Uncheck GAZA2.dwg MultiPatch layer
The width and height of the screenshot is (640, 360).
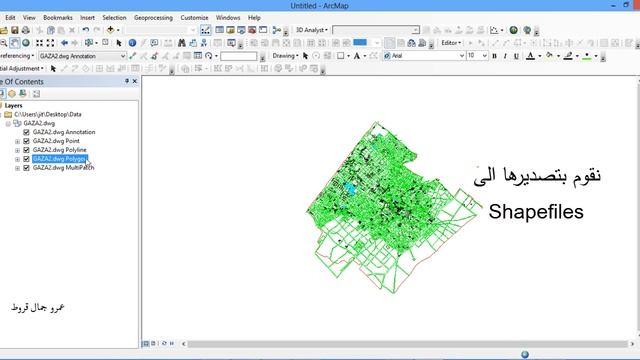pos(27,168)
